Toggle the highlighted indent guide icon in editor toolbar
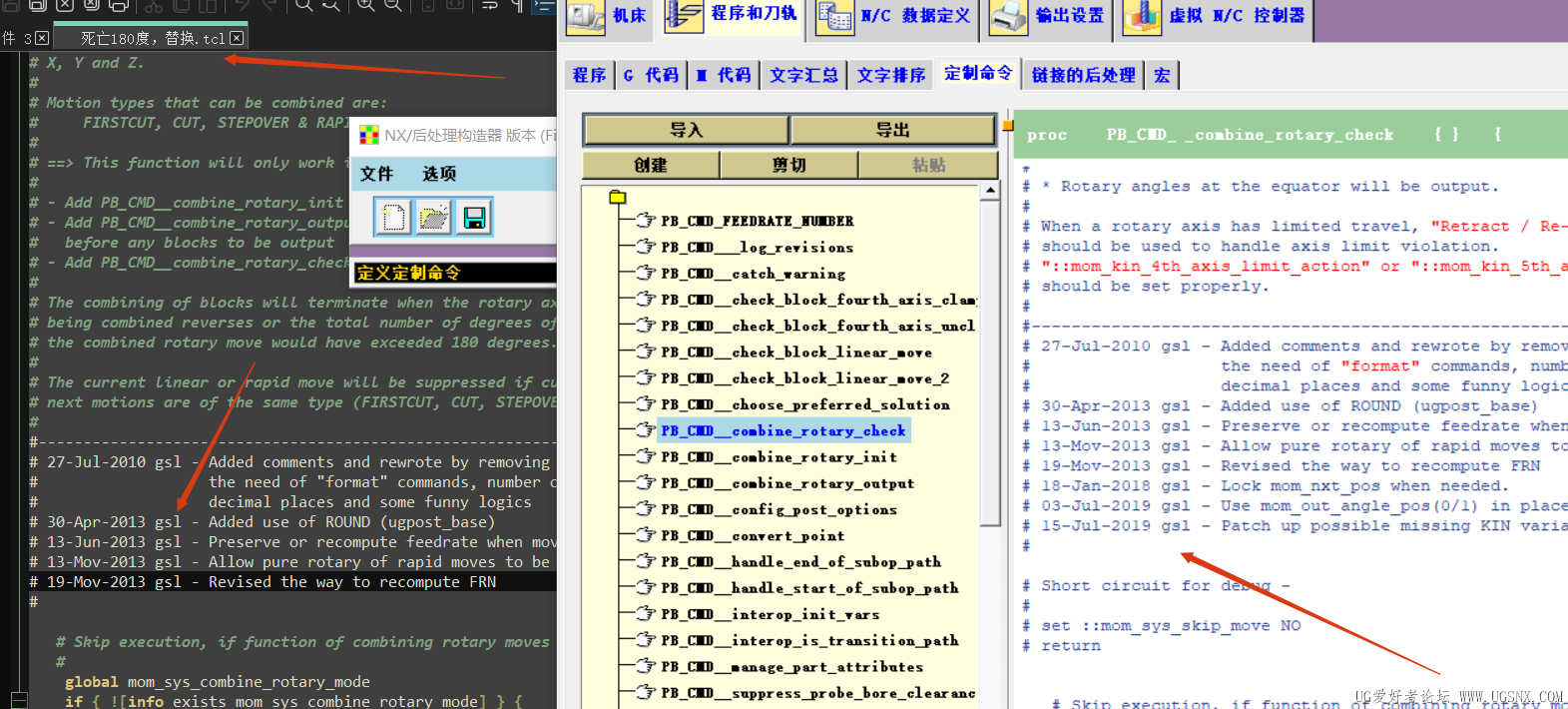This screenshot has width=1568, height=709. coord(544,5)
